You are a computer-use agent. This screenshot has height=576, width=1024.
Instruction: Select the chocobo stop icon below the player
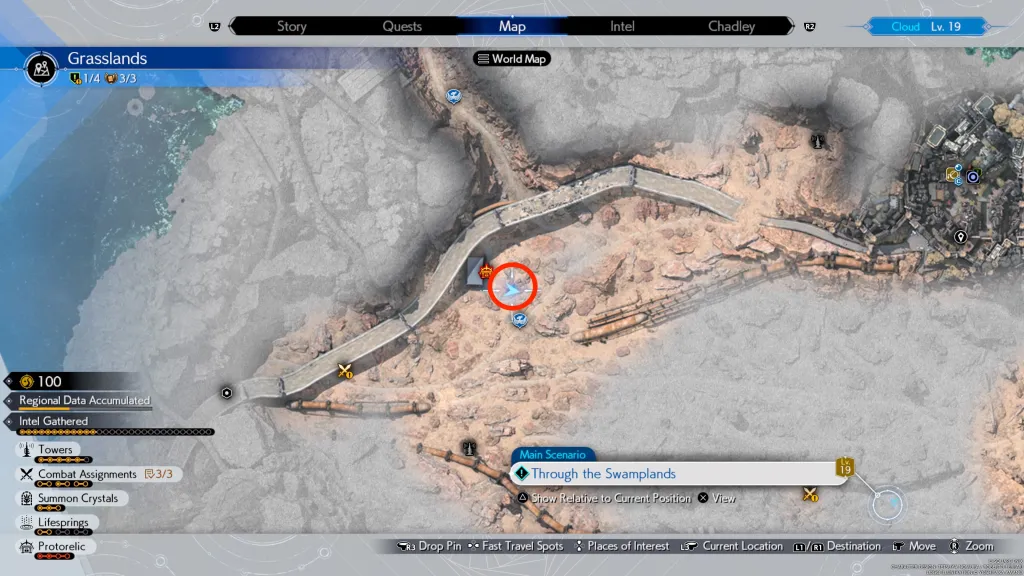(519, 320)
